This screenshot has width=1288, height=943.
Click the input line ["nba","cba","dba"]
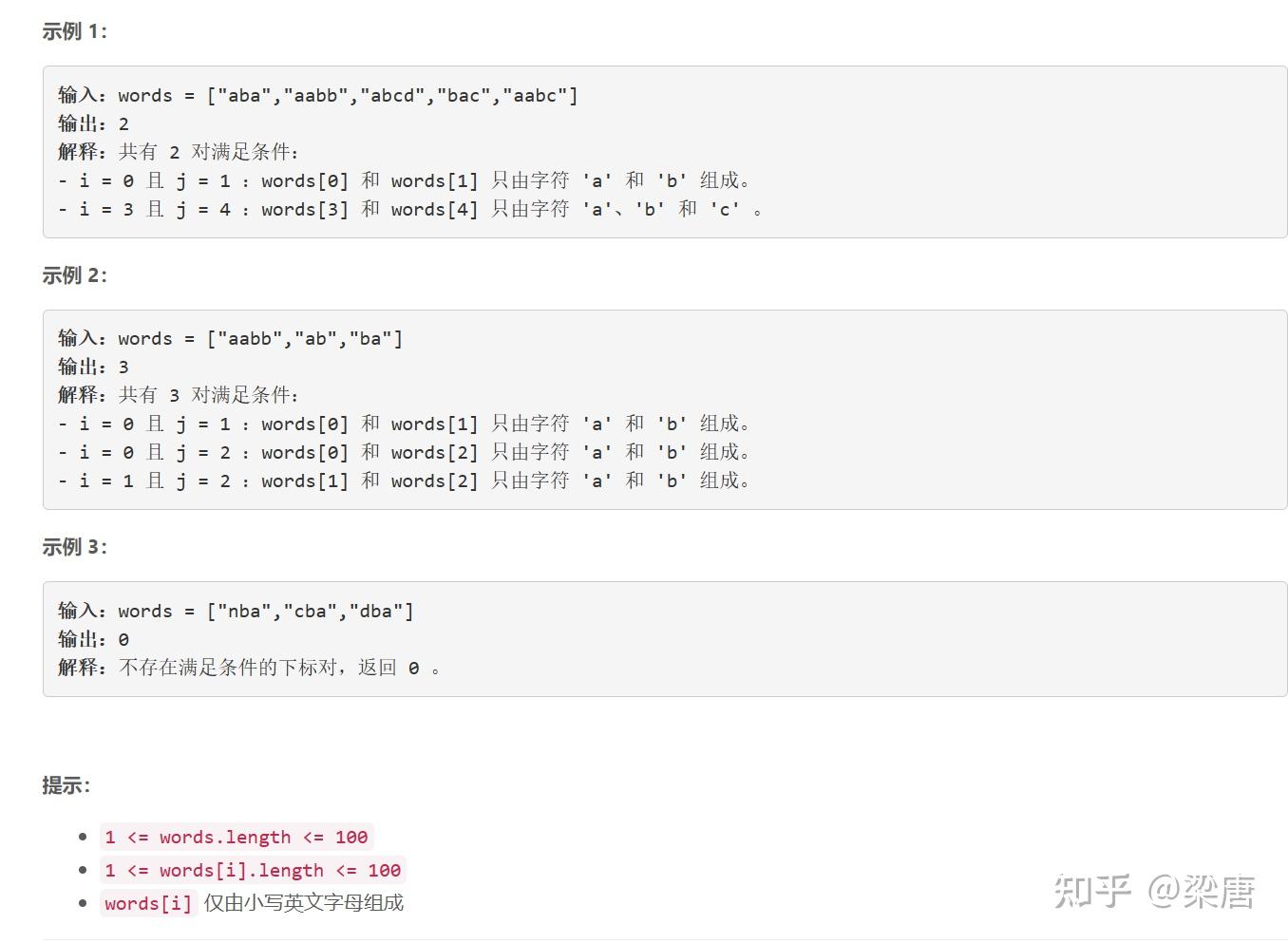point(236,611)
